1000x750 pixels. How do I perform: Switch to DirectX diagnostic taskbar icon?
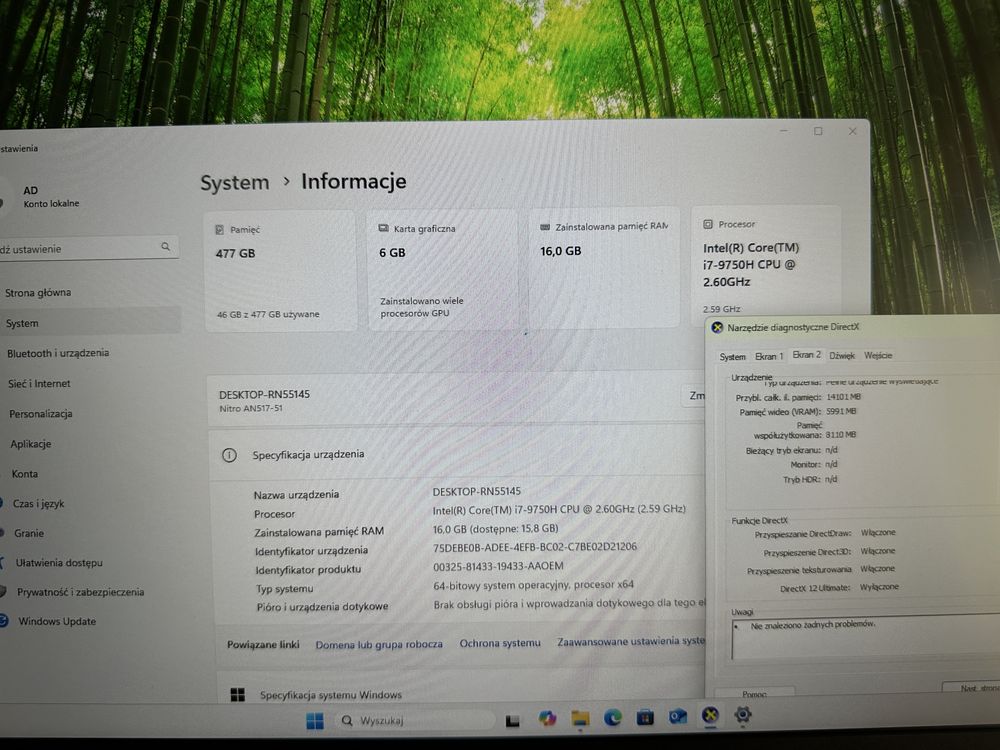[x=710, y=716]
